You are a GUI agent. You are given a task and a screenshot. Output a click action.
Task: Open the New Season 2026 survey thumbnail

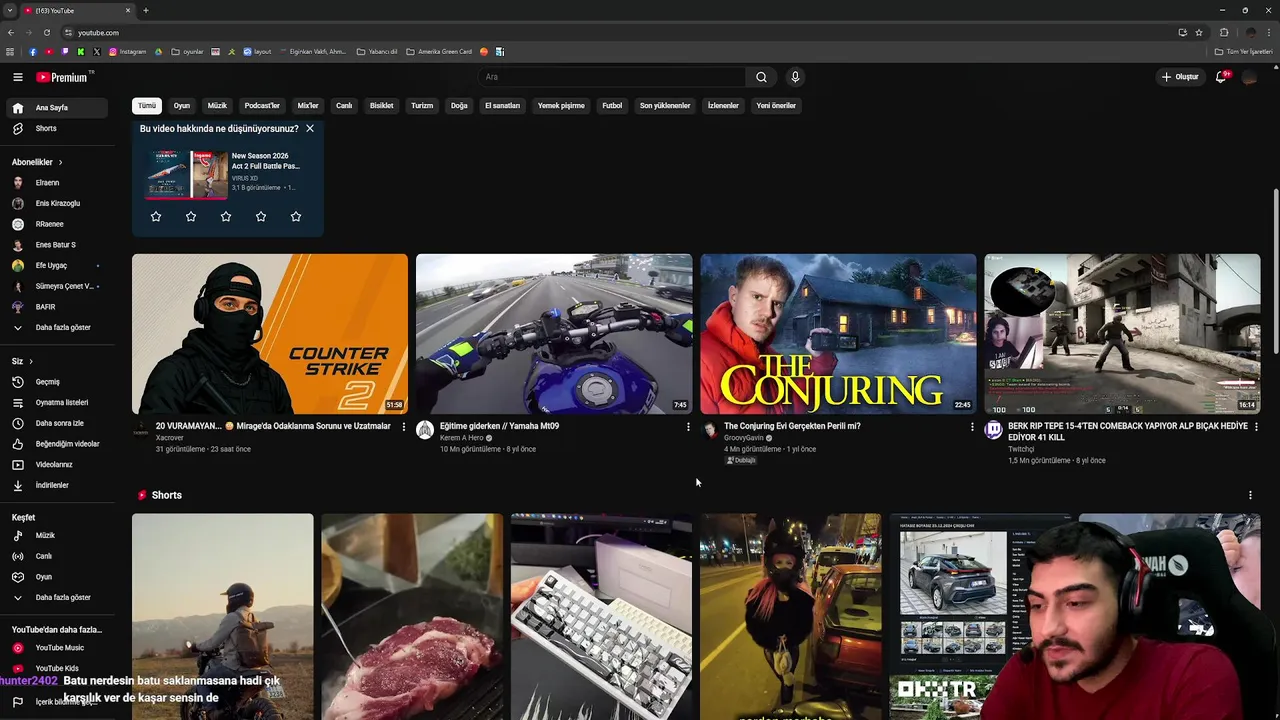(186, 174)
